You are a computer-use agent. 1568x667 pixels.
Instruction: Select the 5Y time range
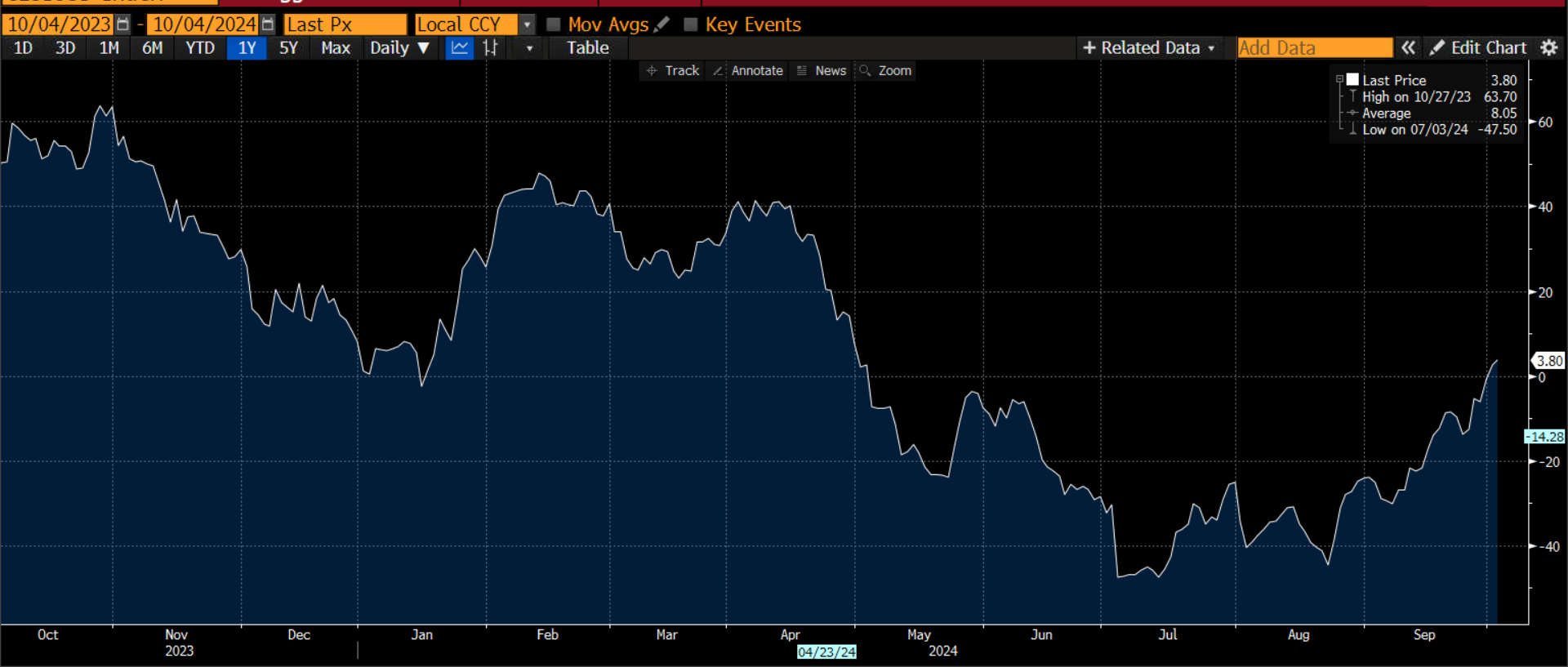tap(288, 48)
